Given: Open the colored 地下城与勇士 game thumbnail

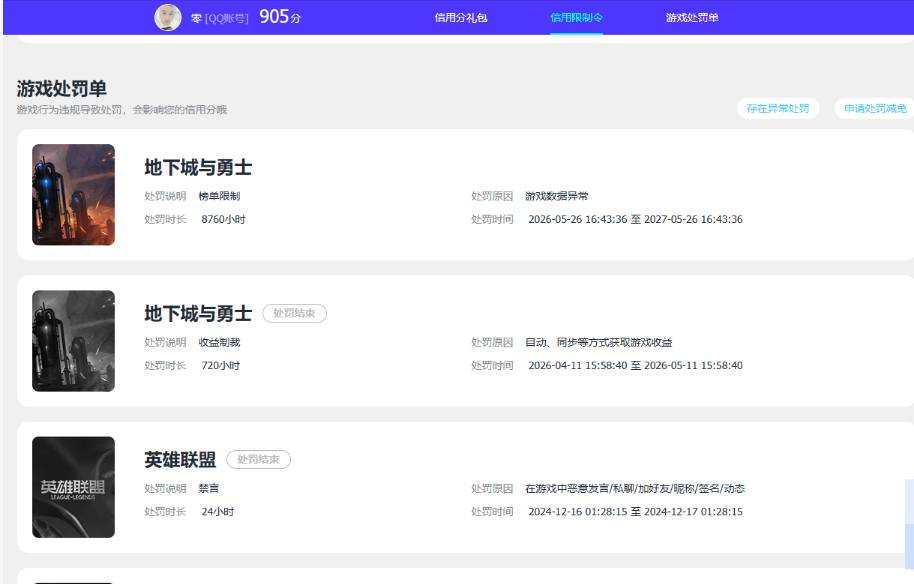Looking at the screenshot, I should 73,195.
